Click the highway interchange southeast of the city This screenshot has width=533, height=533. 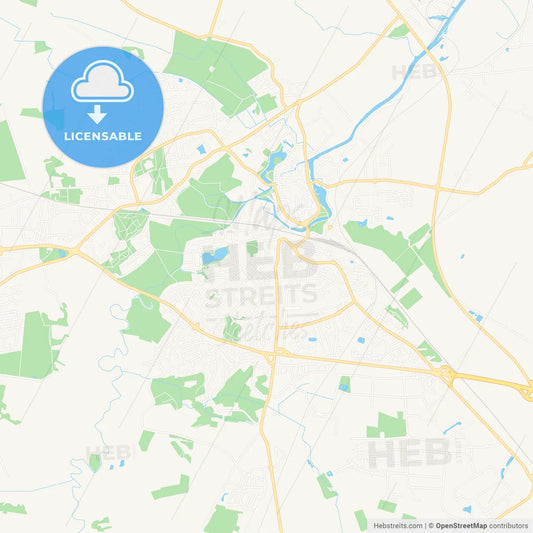447,374
